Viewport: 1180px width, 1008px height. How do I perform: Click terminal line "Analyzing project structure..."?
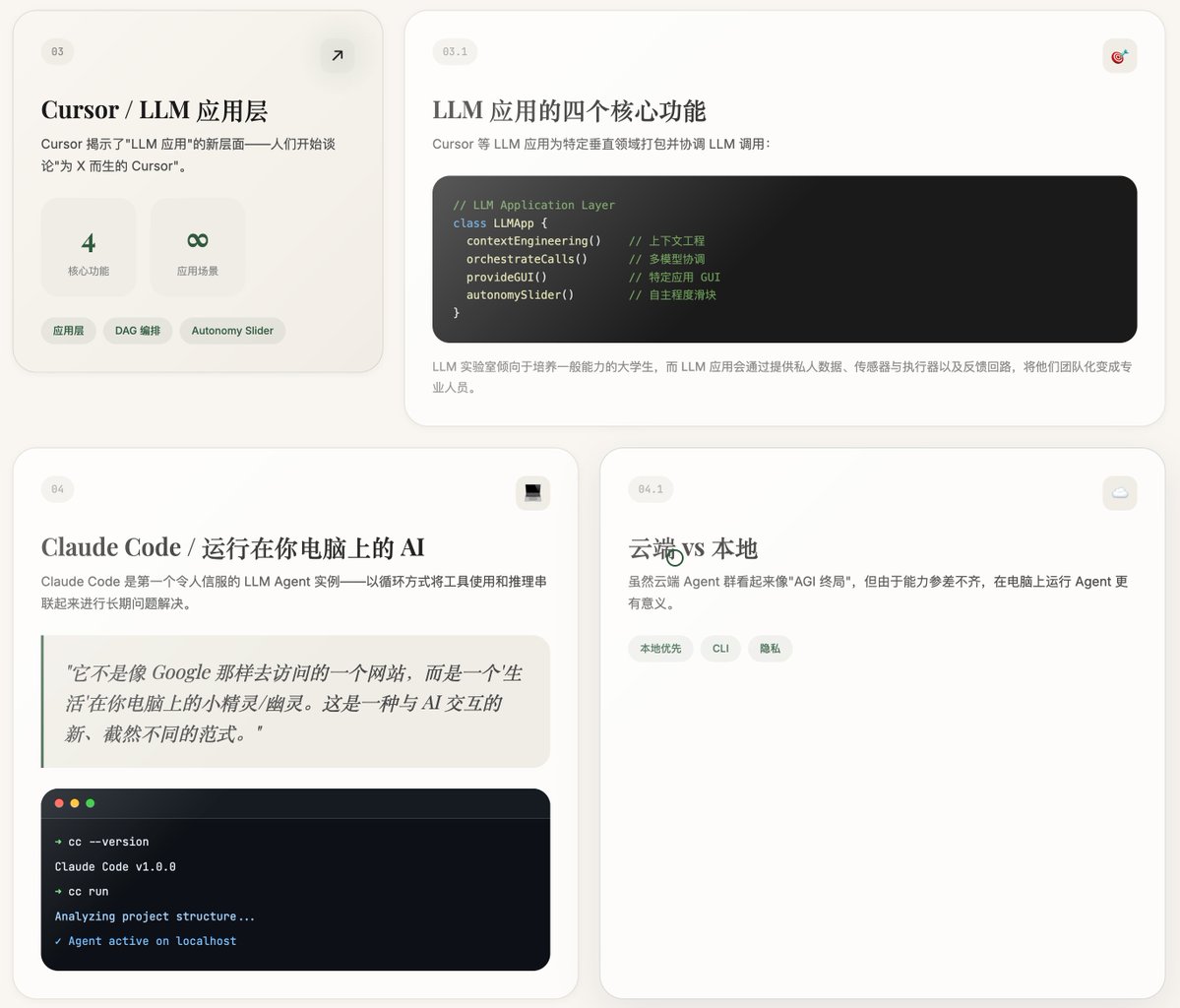[x=155, y=916]
